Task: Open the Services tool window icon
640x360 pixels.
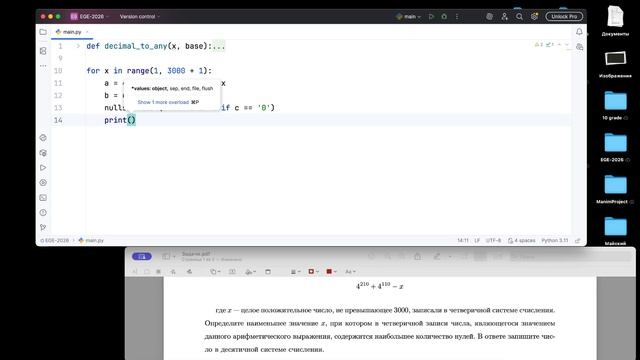Action: [x=43, y=153]
